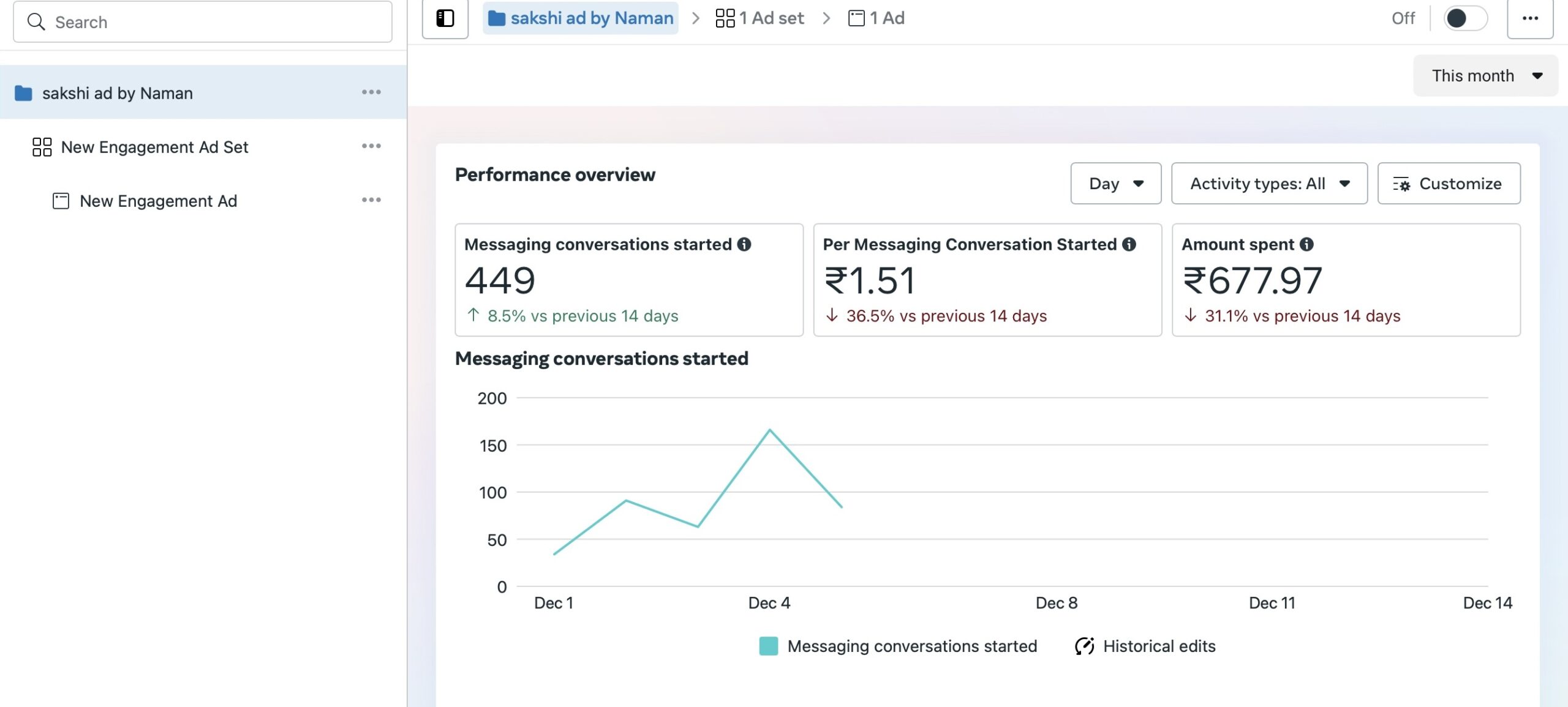Open options for sakshi ad by Naman campaign
The width and height of the screenshot is (1568, 707).
click(x=371, y=92)
